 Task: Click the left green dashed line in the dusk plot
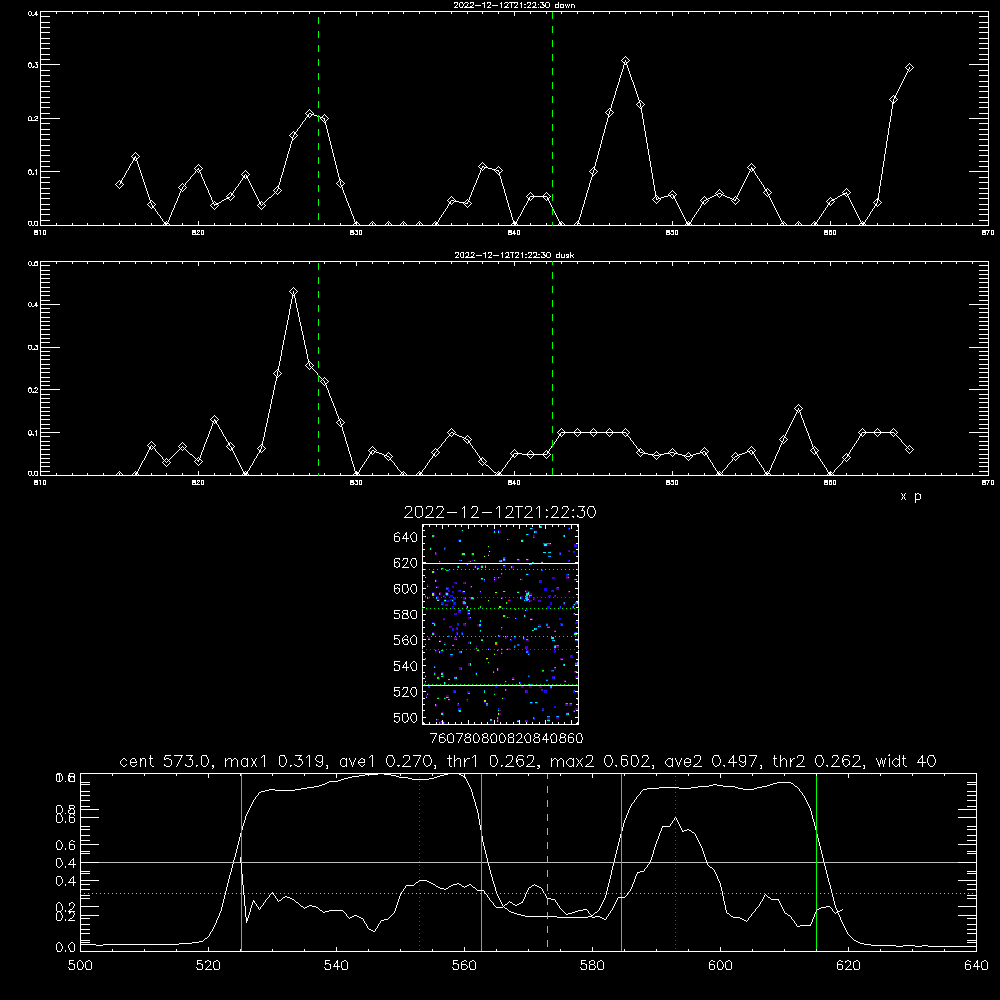(318, 369)
